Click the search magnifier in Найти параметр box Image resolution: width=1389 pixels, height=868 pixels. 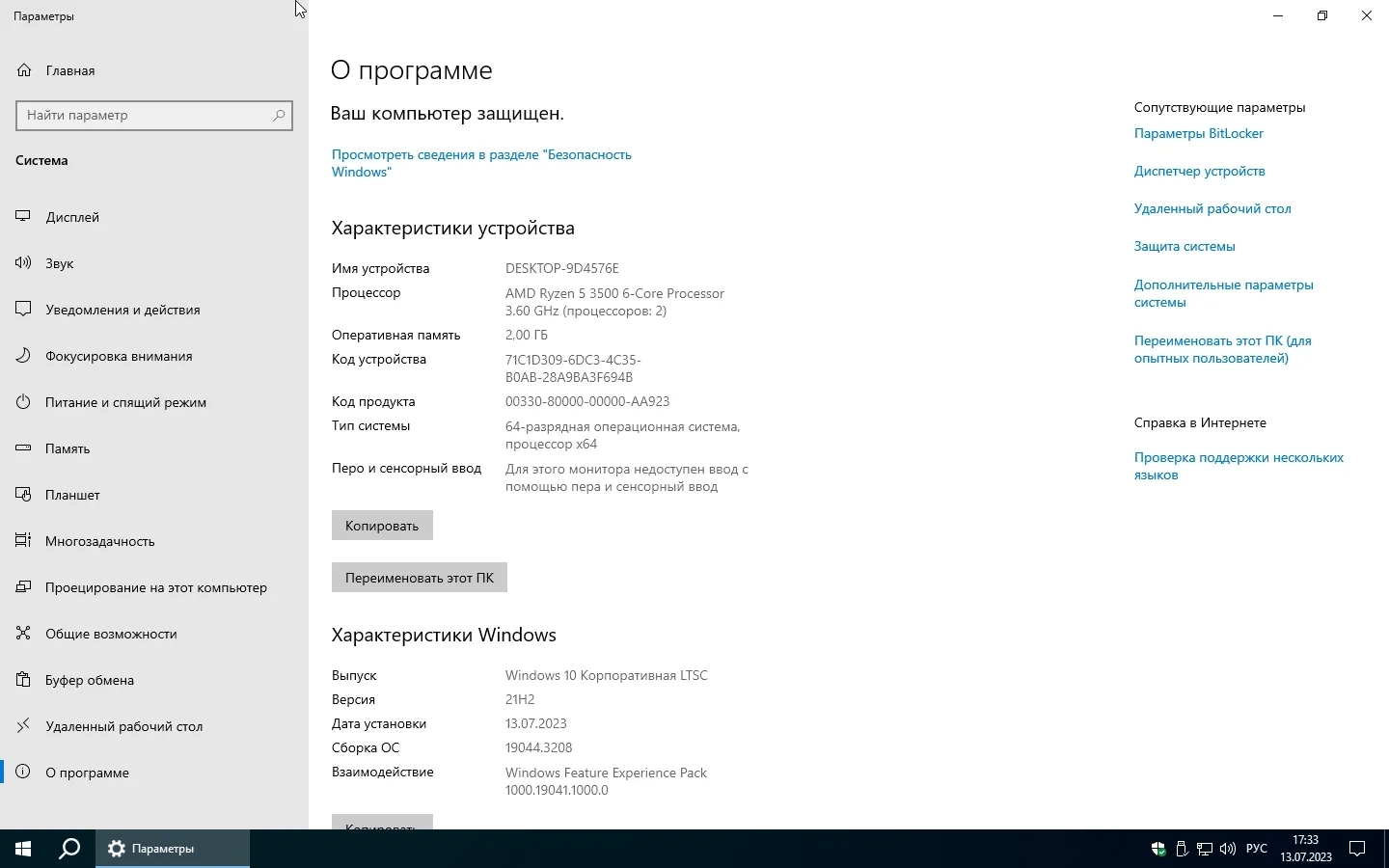(279, 116)
